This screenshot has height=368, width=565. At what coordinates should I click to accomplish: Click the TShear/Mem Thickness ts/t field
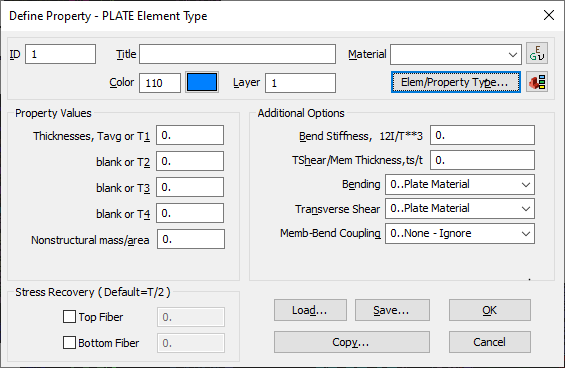[482, 160]
